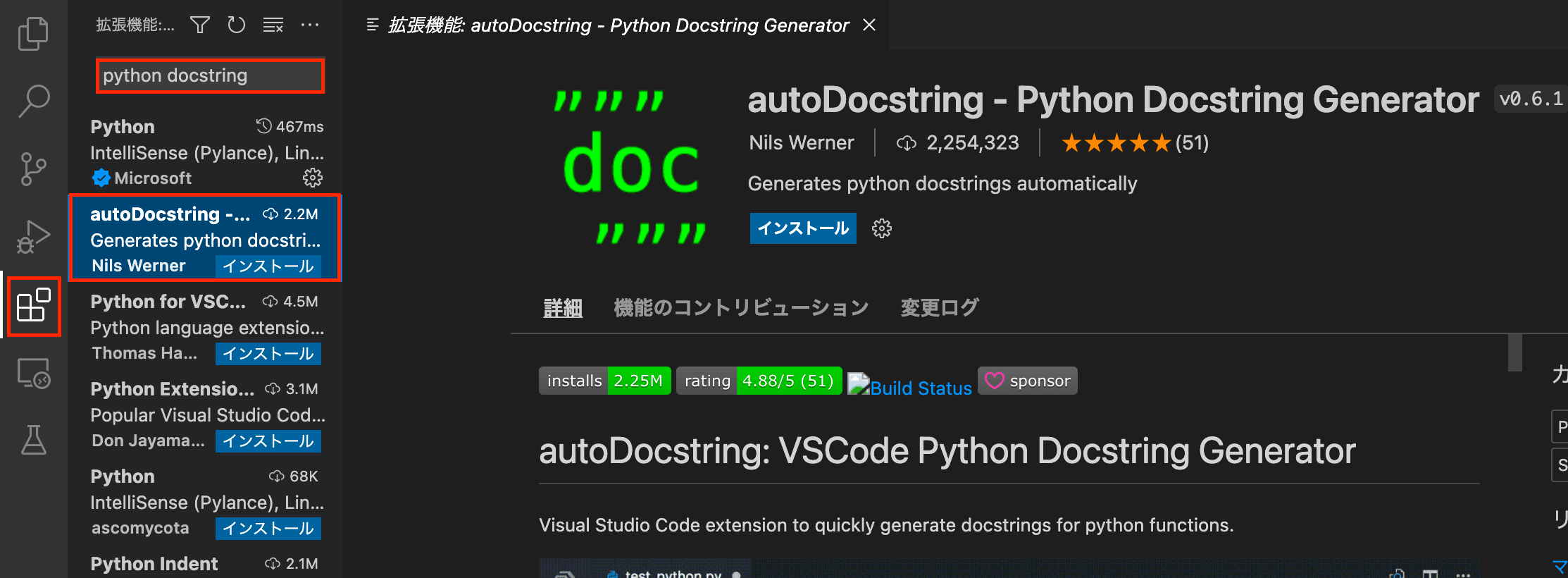Open the Run and Debug view
This screenshot has height=578, width=1568.
[x=33, y=237]
